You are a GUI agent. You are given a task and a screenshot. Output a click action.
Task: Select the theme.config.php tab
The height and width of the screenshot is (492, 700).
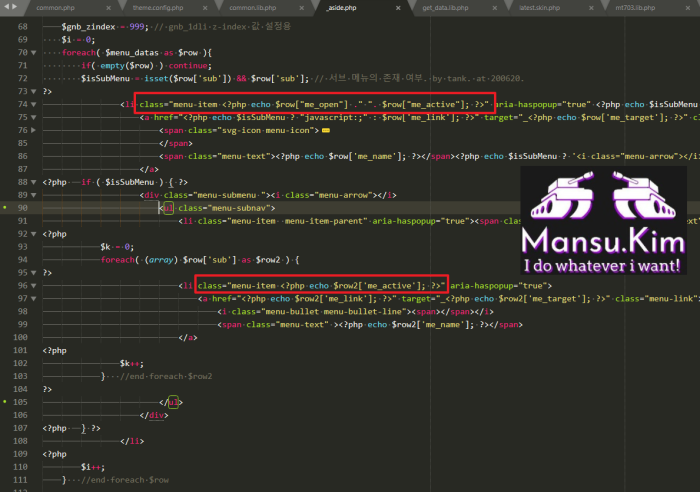click(155, 8)
